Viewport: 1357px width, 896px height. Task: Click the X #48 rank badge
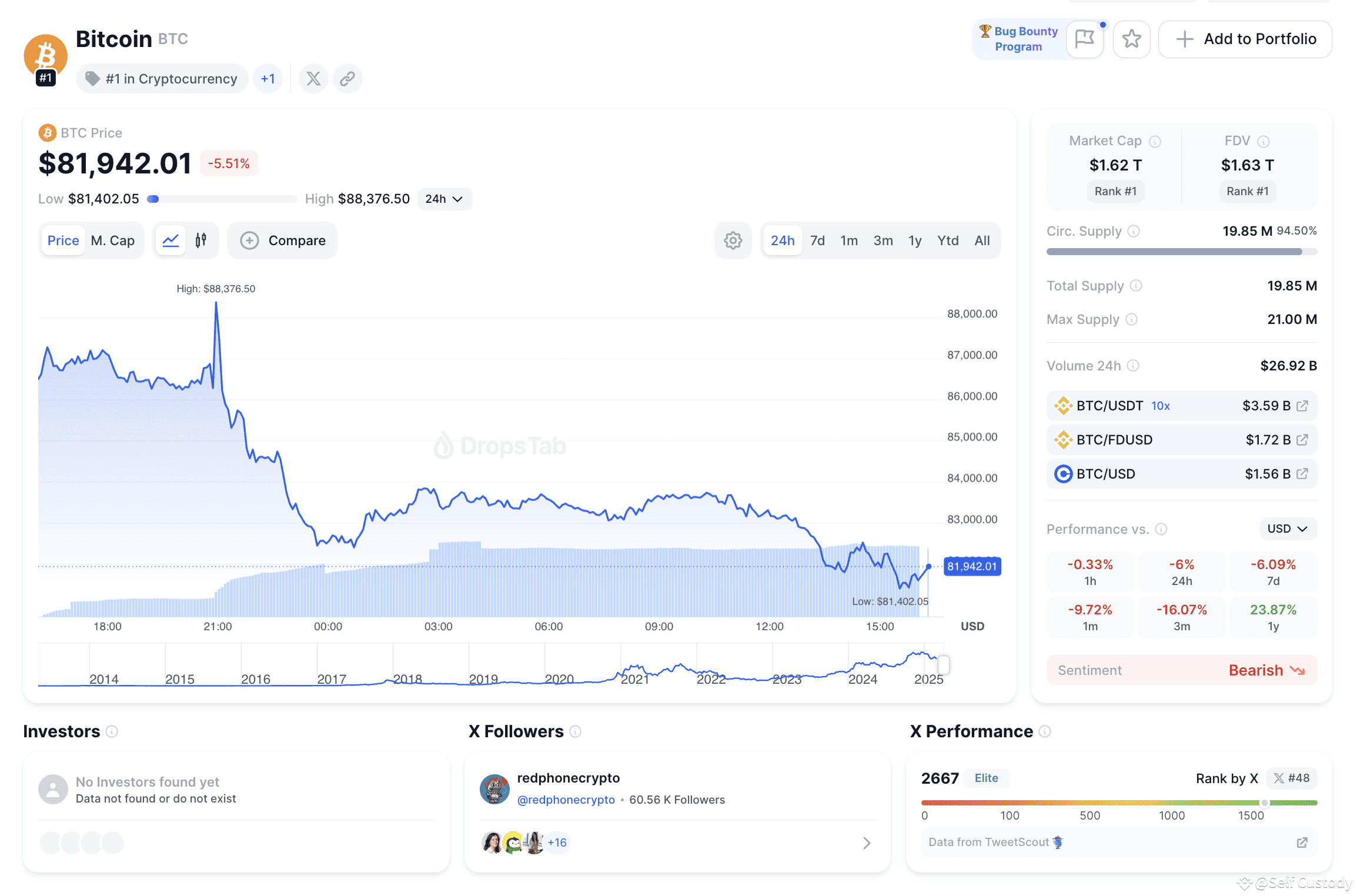pos(1291,778)
